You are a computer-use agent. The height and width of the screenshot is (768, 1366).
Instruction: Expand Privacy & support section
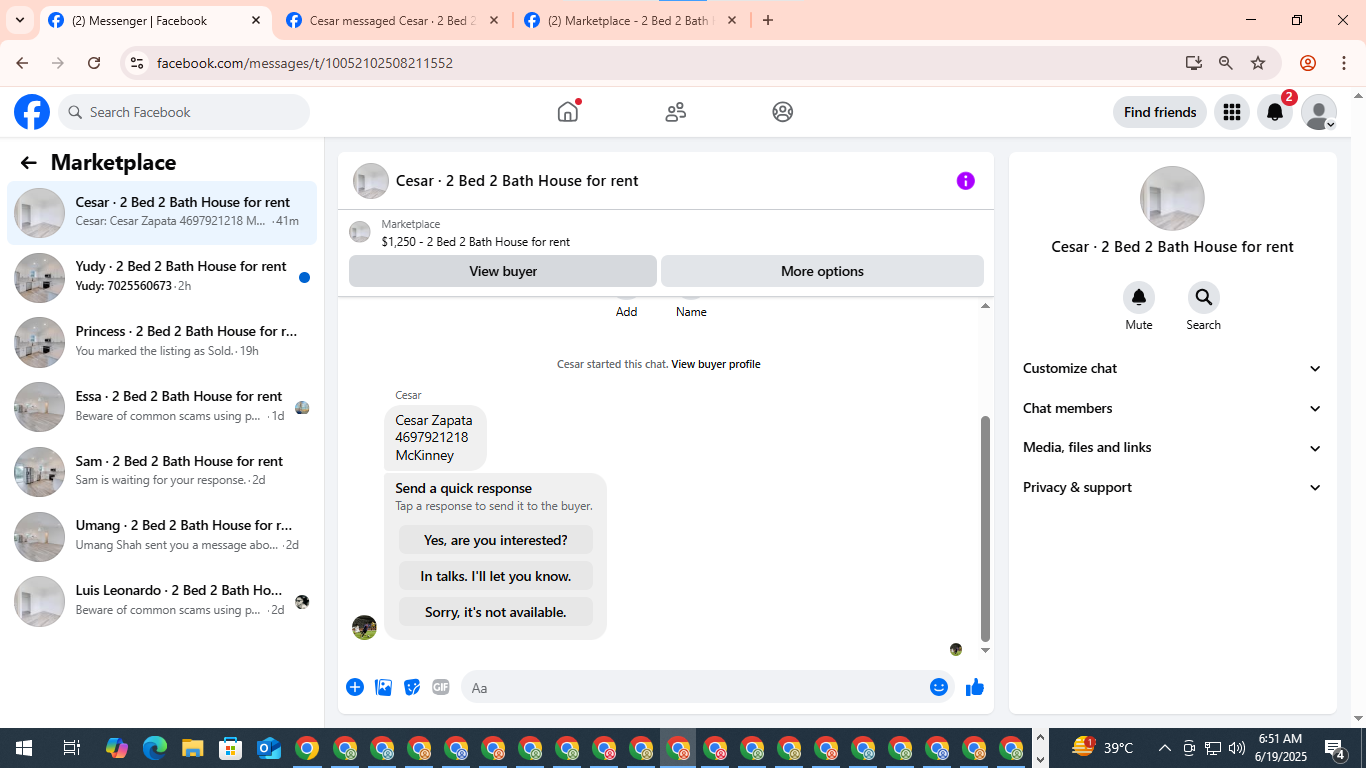(1173, 488)
